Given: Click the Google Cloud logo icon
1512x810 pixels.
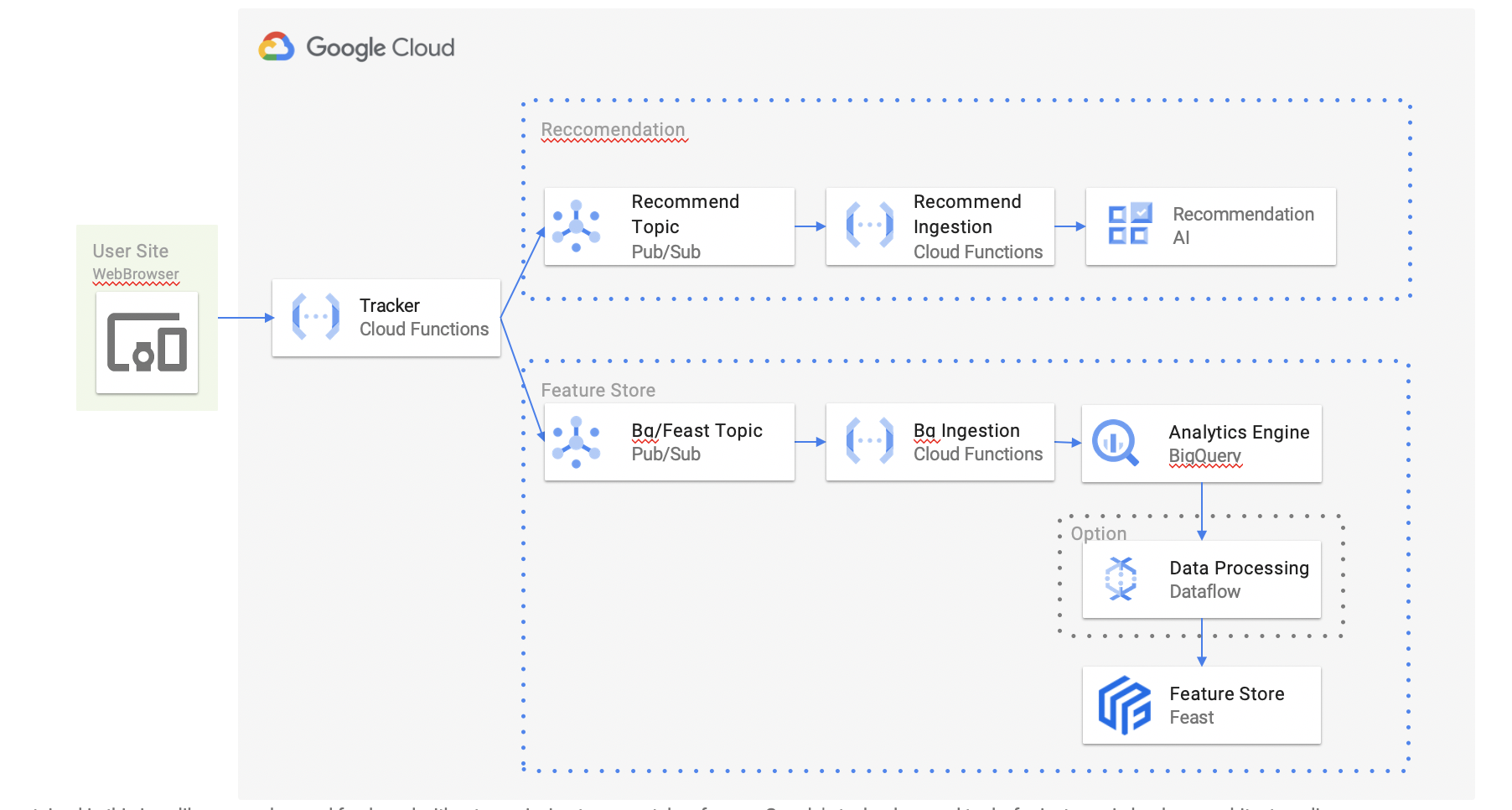Looking at the screenshot, I should click(x=277, y=47).
